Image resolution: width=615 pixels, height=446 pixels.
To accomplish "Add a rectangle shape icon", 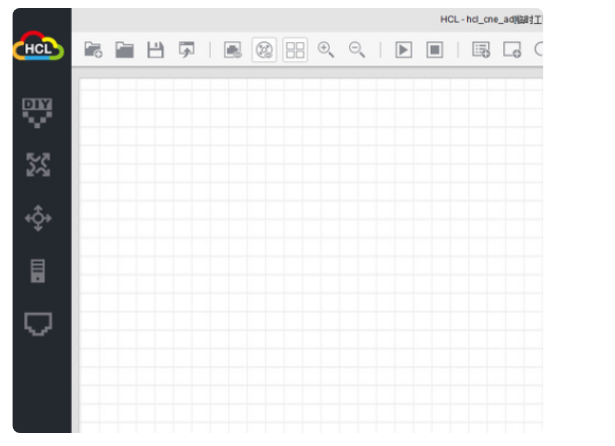I will click(x=512, y=50).
